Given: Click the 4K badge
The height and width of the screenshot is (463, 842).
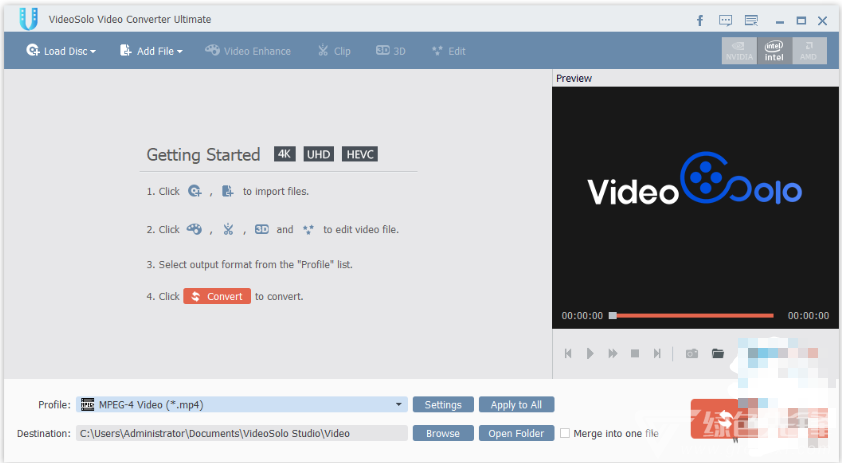Looking at the screenshot, I should (x=284, y=154).
